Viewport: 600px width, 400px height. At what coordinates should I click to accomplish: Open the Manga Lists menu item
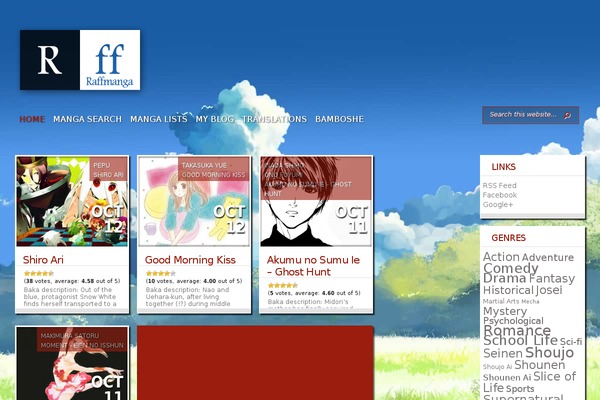(159, 119)
